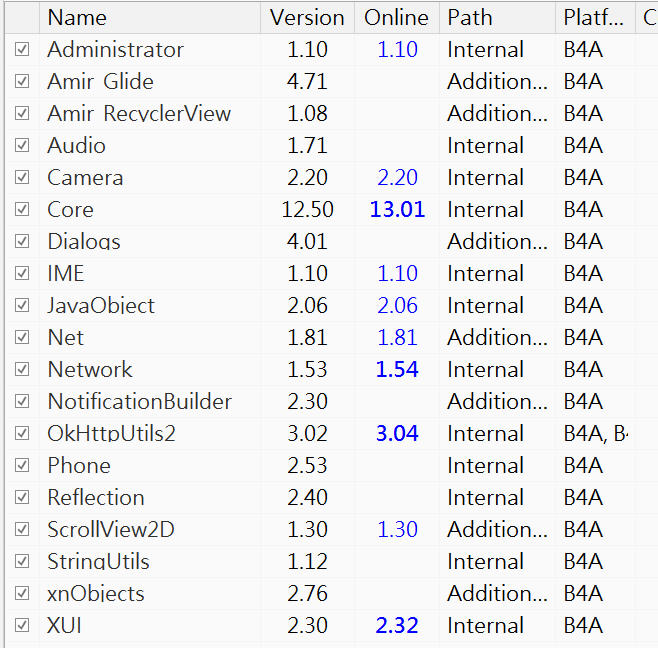This screenshot has width=658, height=648.
Task: Deselect the XUI library checkbox
Action: pos(22,625)
